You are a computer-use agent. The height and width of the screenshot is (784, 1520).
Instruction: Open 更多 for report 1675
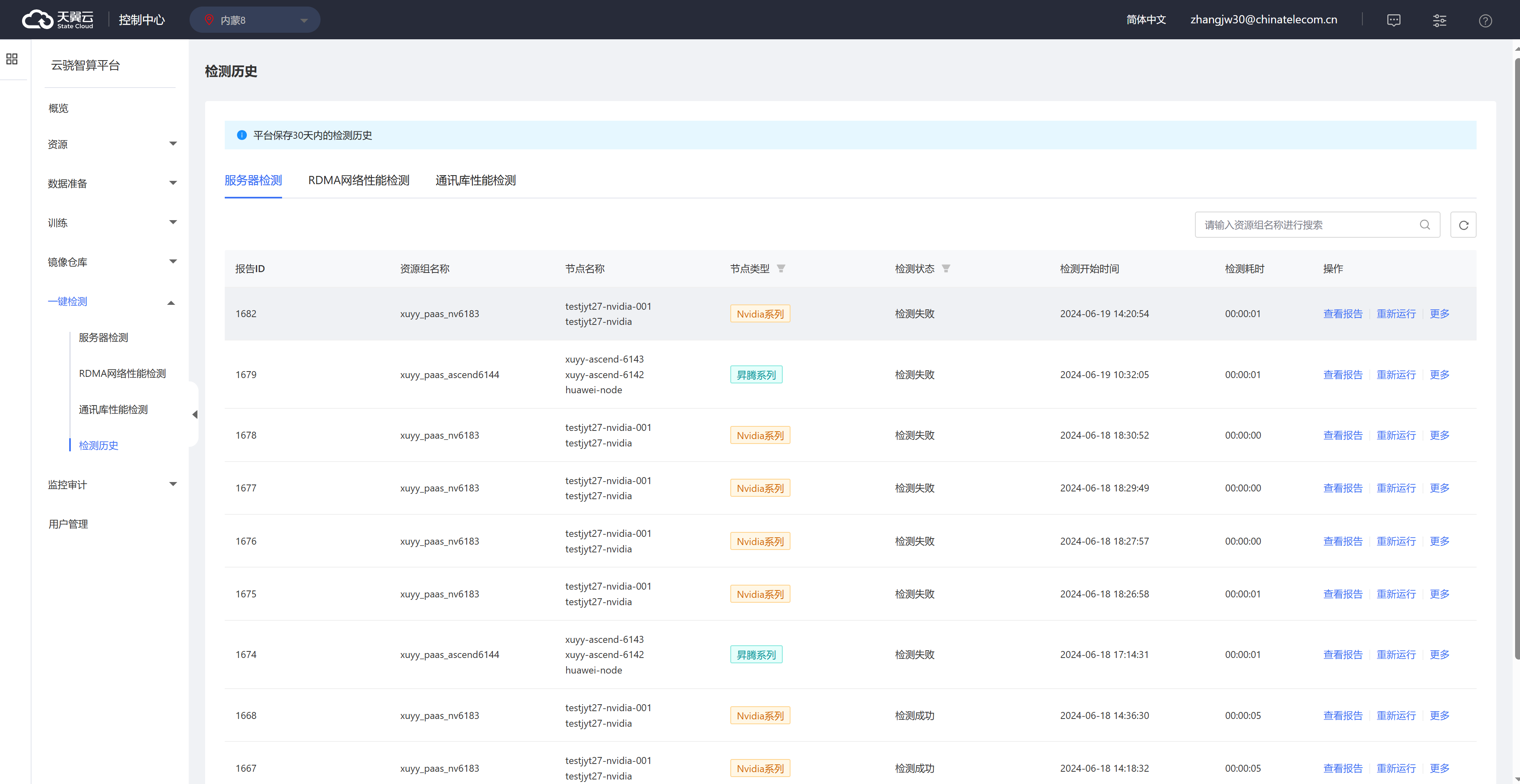coord(1440,594)
